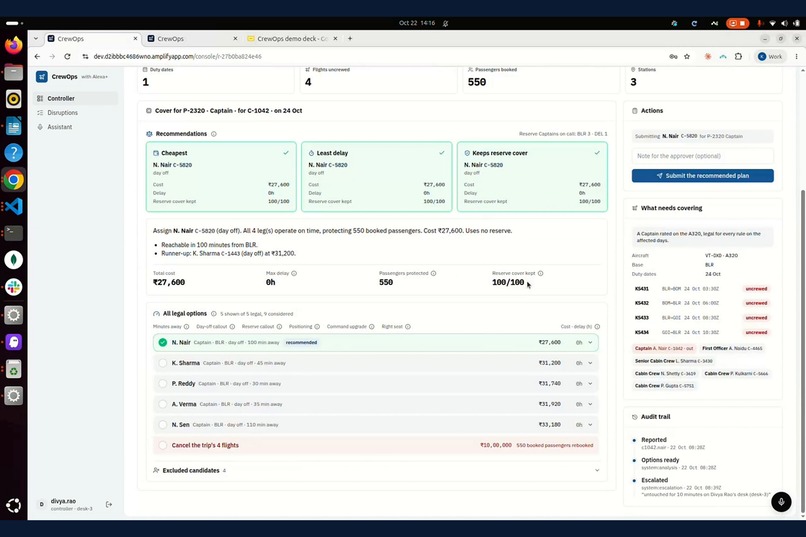This screenshot has height=537, width=806.
Task: Open Slack from the dock
Action: pos(14,287)
